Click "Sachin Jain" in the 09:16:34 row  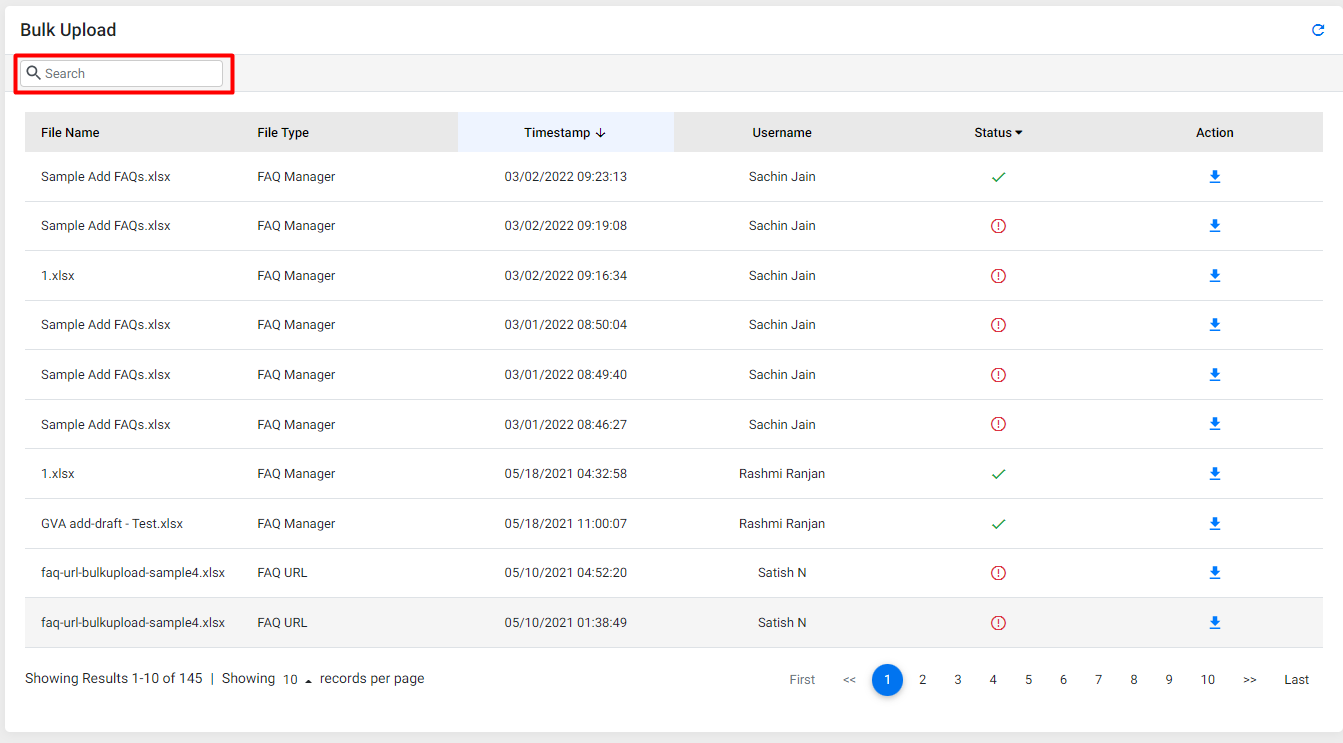click(x=782, y=276)
